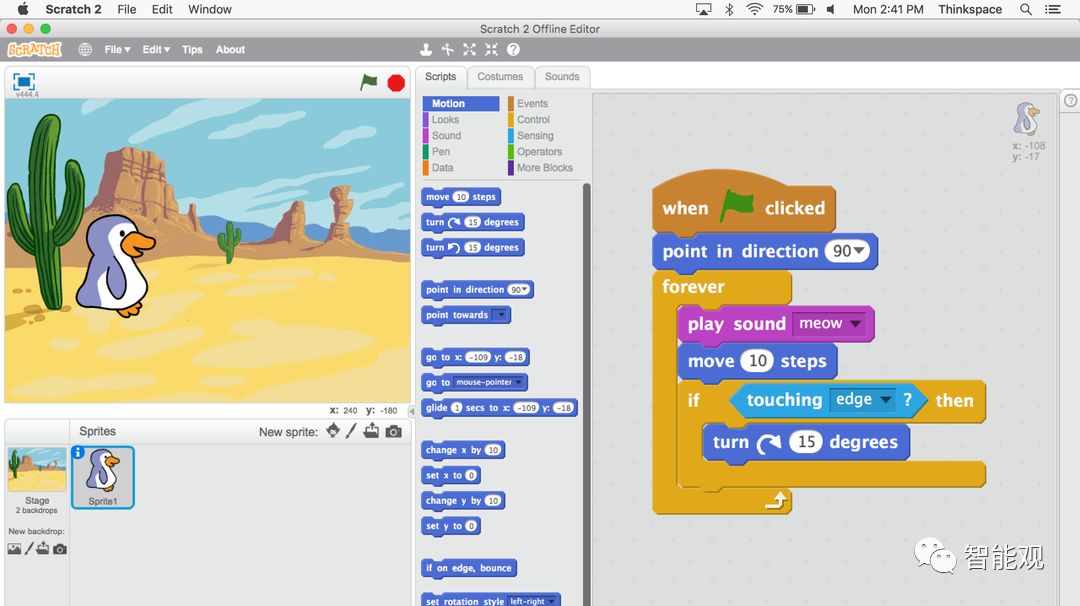Image resolution: width=1080 pixels, height=606 pixels.
Task: Open direction 90 dropdown in script
Action: coord(860,252)
